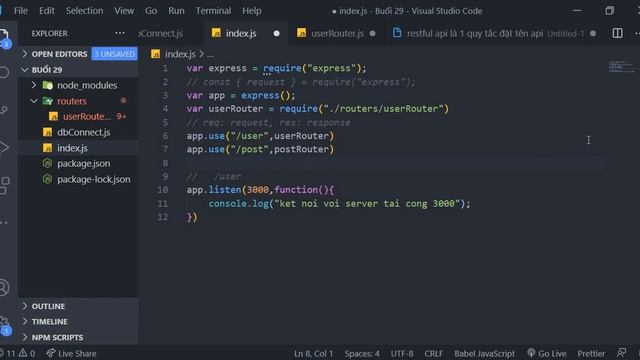Click index.js in the breadcrumb
640x360 pixels.
click(180, 54)
